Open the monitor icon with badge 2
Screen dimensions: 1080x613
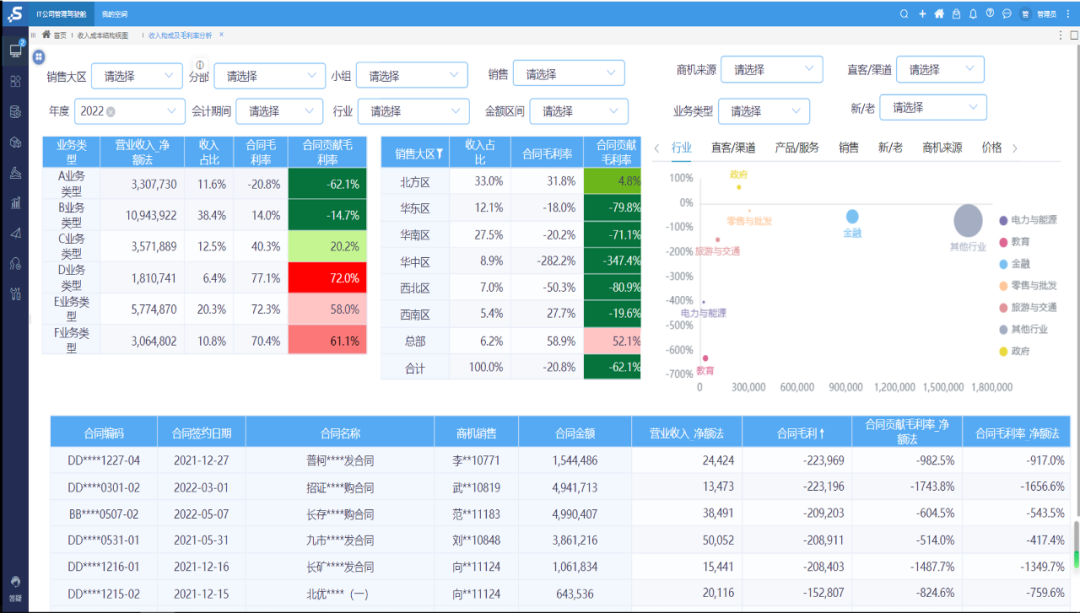pos(16,50)
